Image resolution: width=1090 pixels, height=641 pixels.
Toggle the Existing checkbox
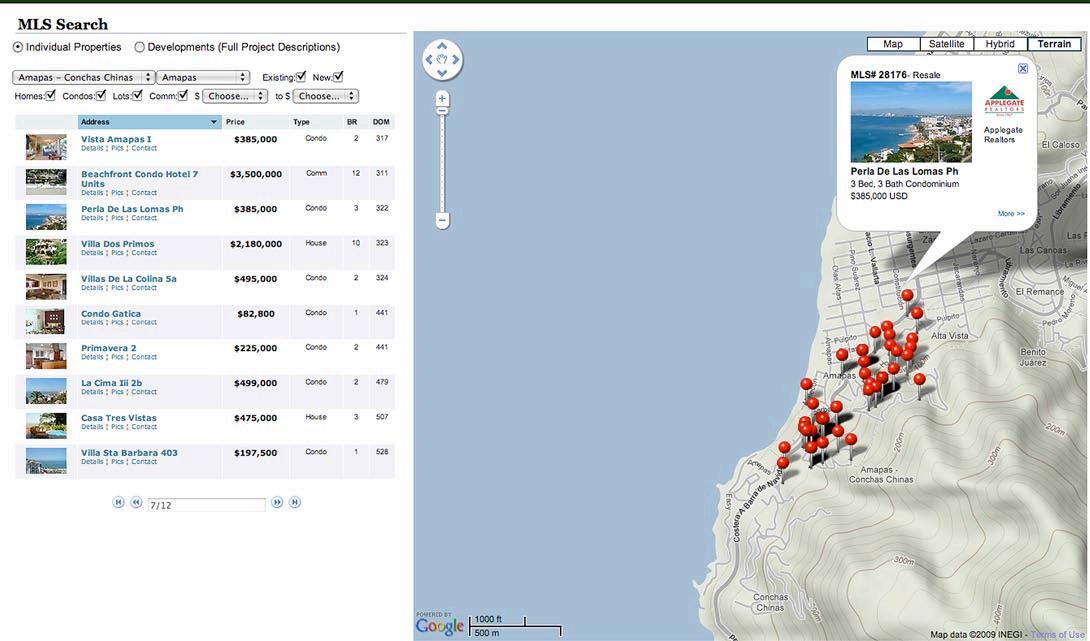[301, 76]
